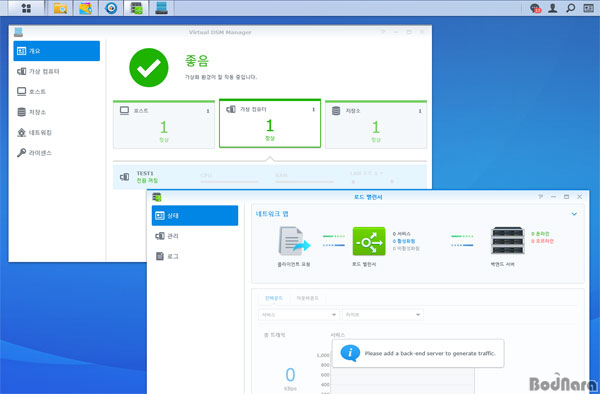Screen dimensions: 600x394
Task: Open the widgets panel icon
Action: [589, 8]
